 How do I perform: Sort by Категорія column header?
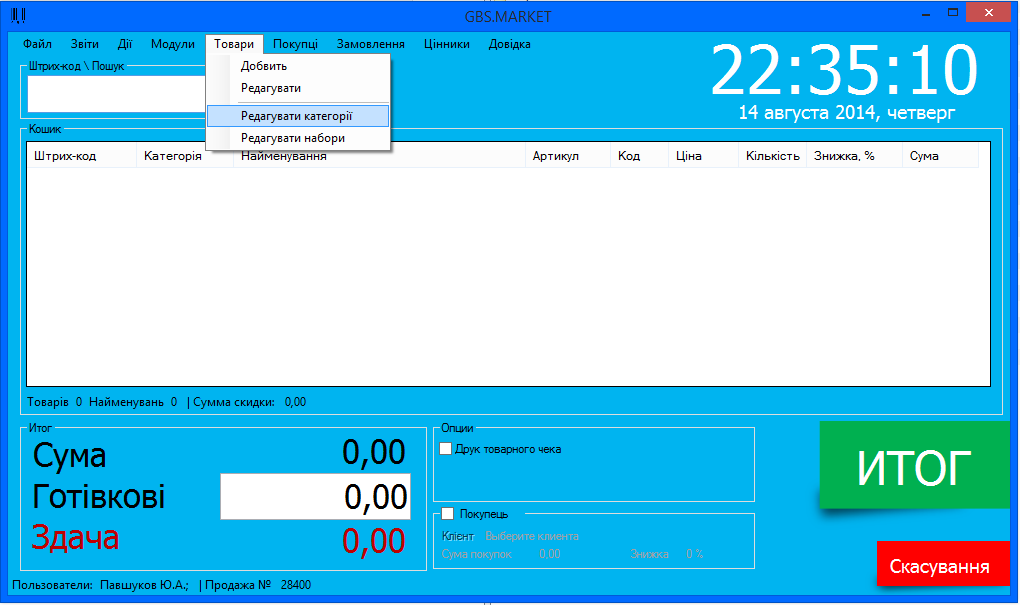[185, 156]
